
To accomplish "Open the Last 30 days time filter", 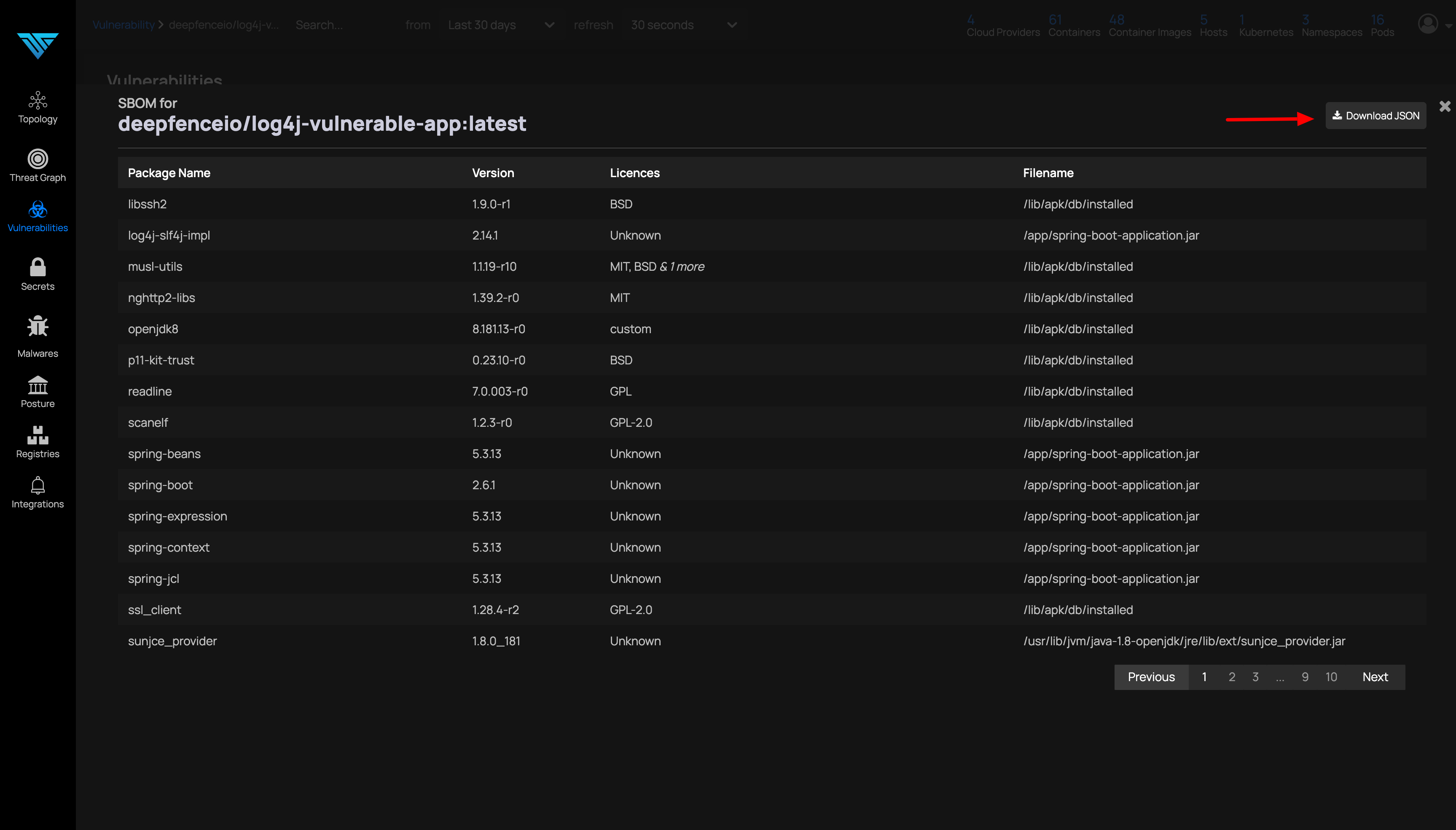I will [x=500, y=24].
